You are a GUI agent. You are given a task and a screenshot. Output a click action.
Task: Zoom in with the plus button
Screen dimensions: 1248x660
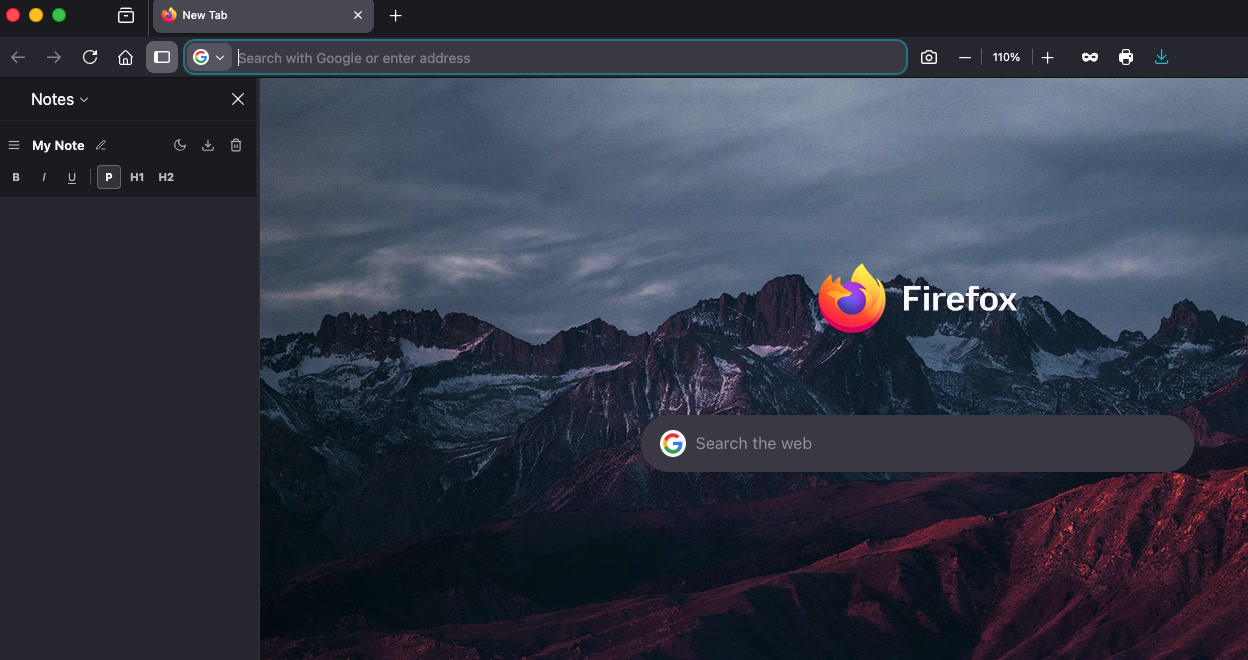click(1047, 57)
